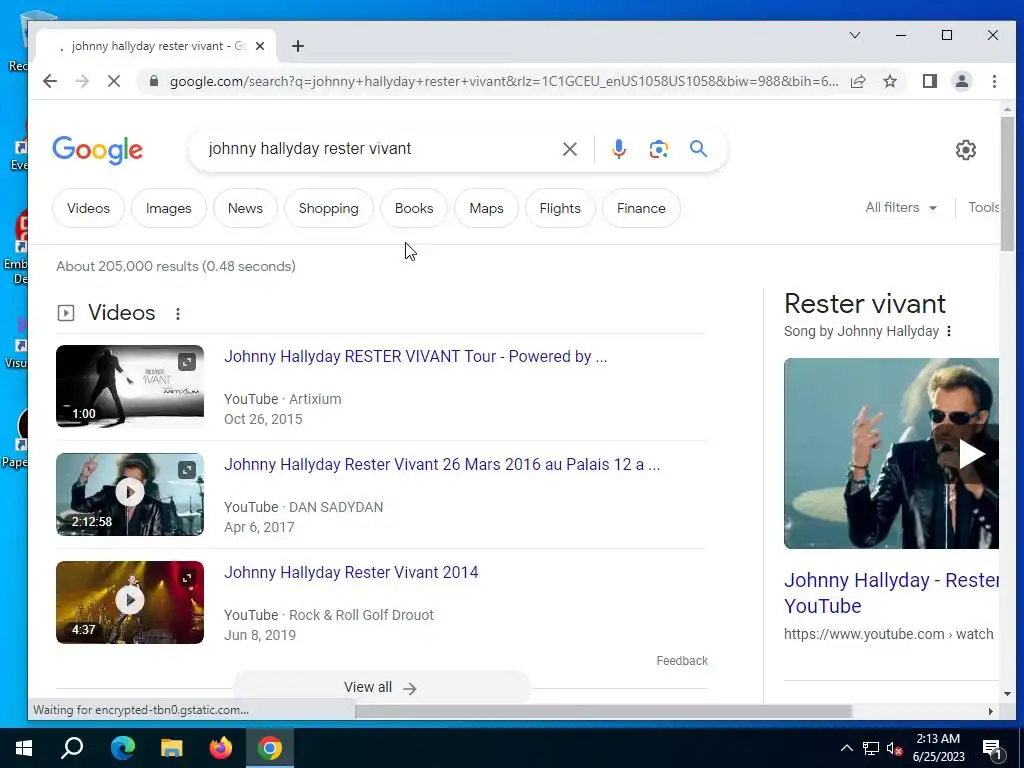Screen dimensions: 1024x768
Task: Click the vertical page scrollbar
Action: (1007, 183)
